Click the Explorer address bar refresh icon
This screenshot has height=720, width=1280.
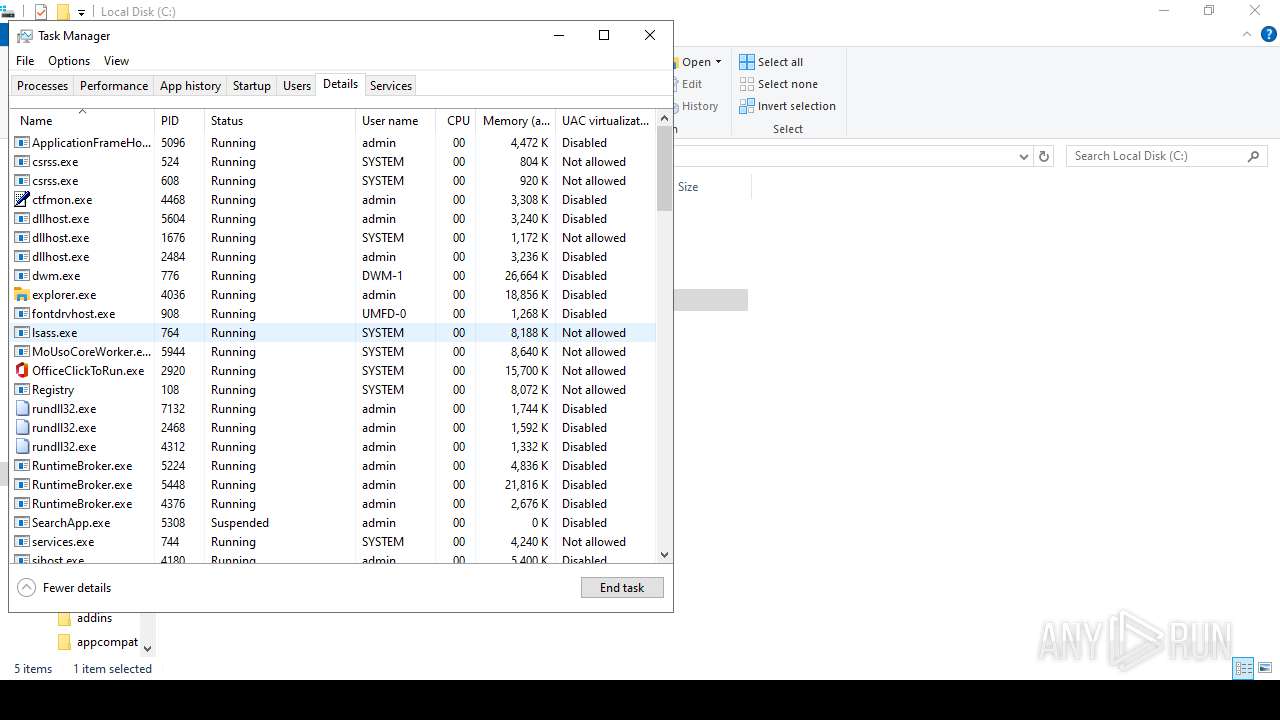point(1044,156)
